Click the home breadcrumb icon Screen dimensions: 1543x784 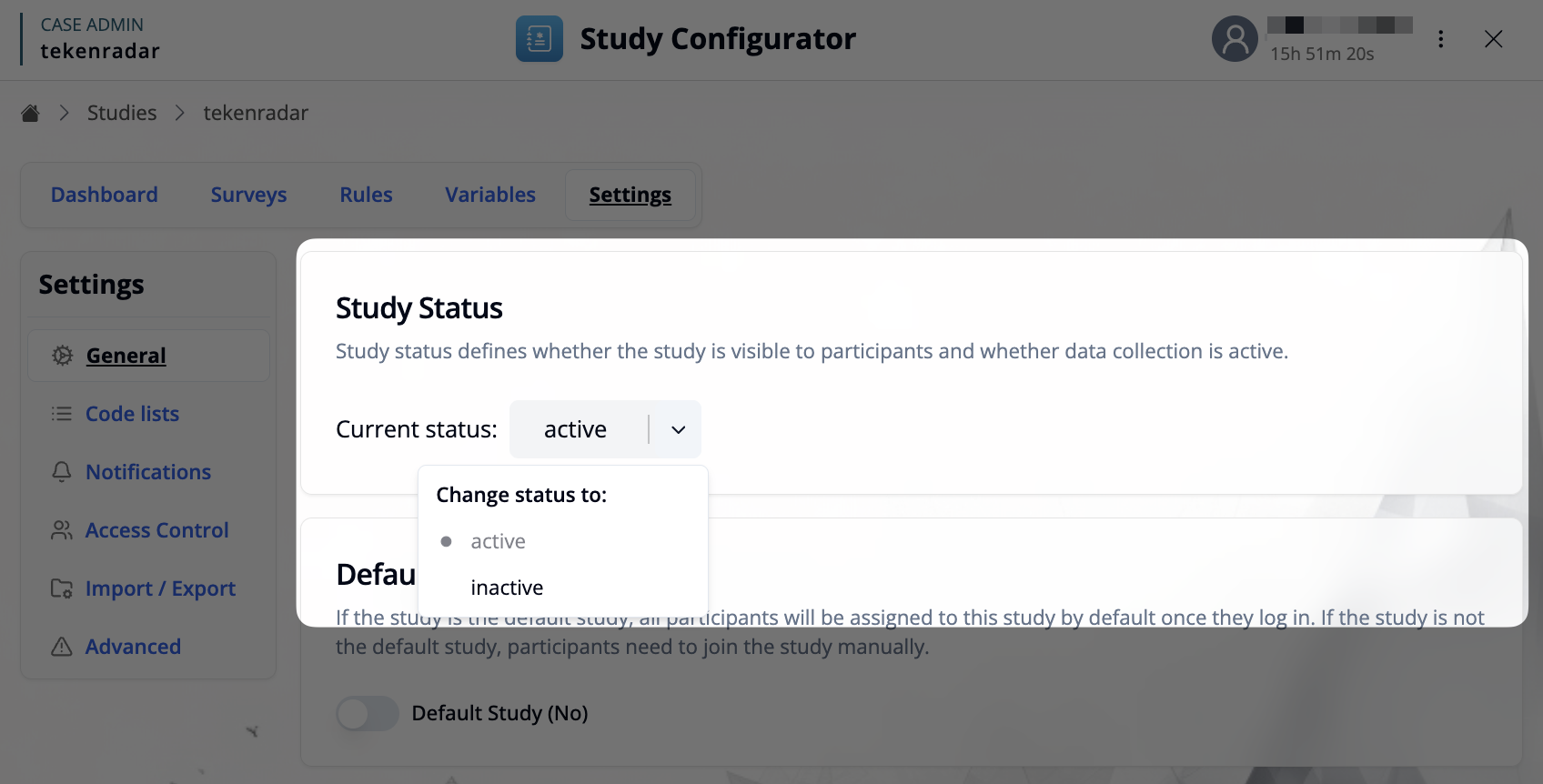point(30,113)
